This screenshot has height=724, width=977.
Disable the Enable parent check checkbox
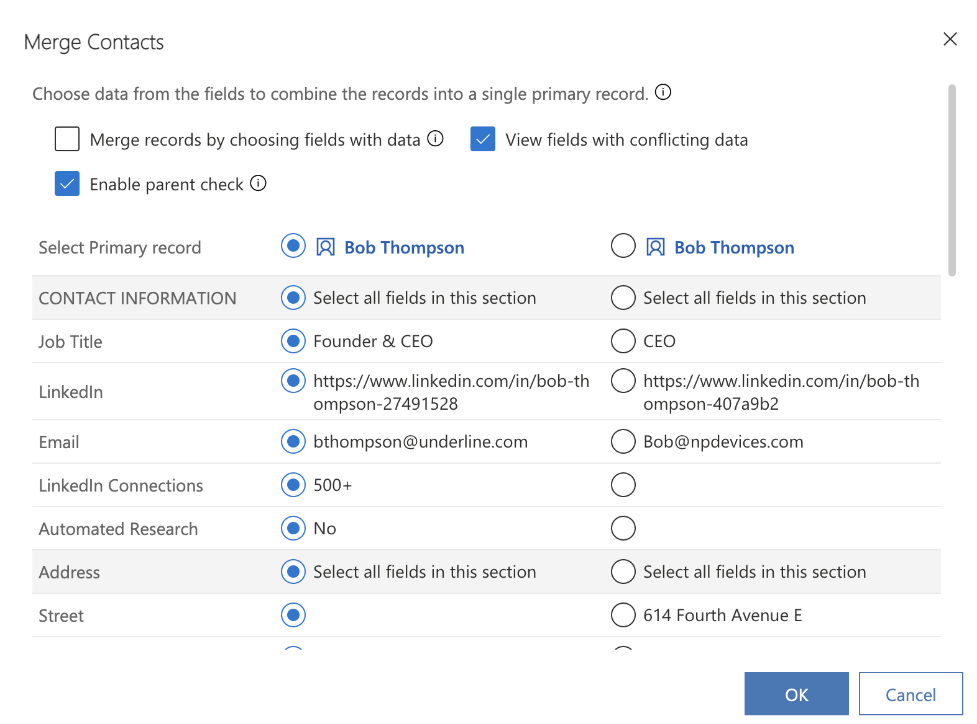tap(67, 184)
